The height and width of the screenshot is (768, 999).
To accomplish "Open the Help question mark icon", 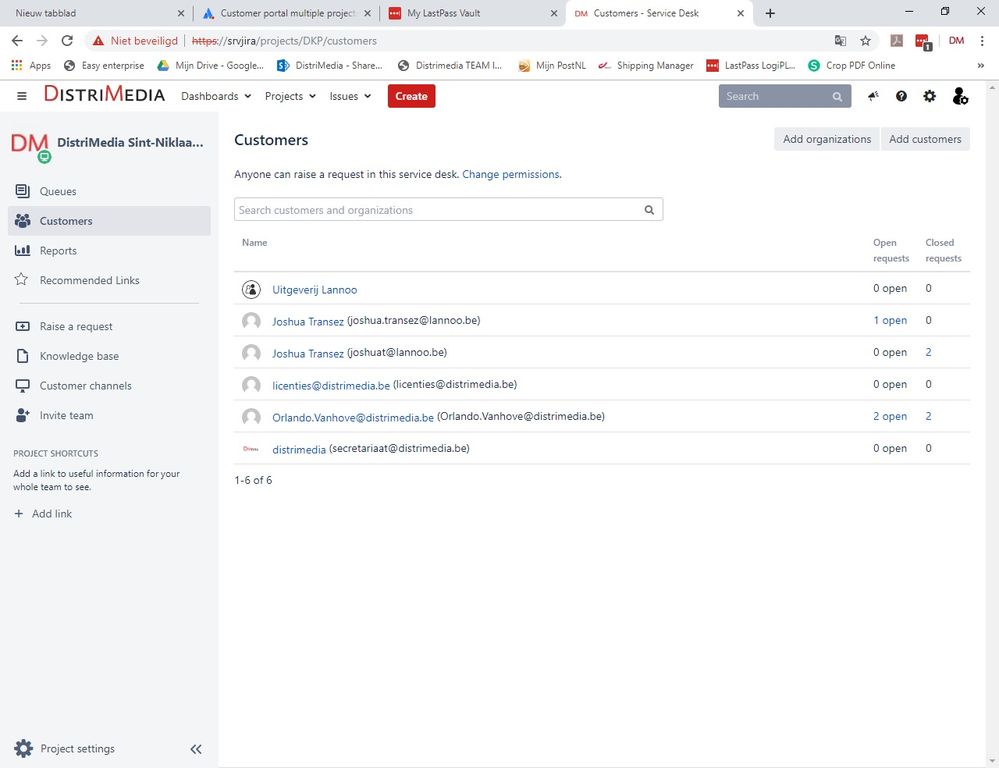I will pyautogui.click(x=901, y=96).
